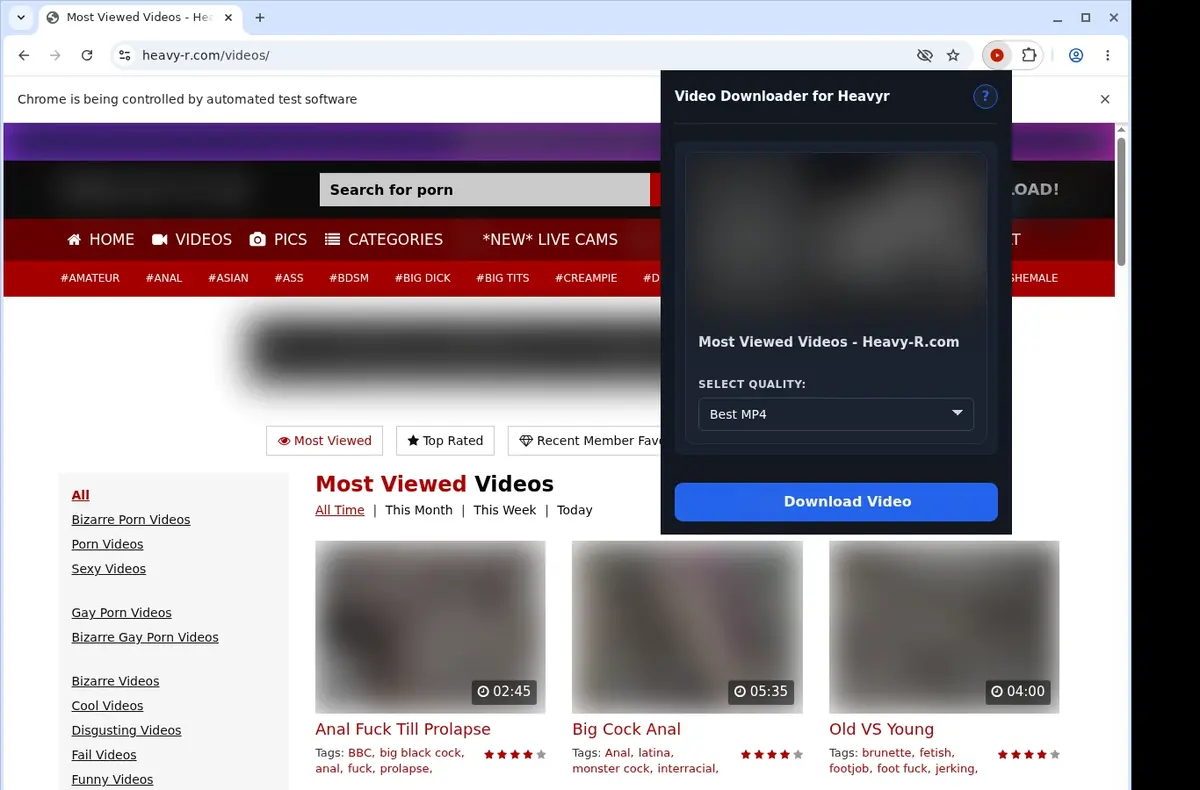1200x790 pixels.
Task: Open Bizarre Videos sidebar link
Action: tap(116, 682)
